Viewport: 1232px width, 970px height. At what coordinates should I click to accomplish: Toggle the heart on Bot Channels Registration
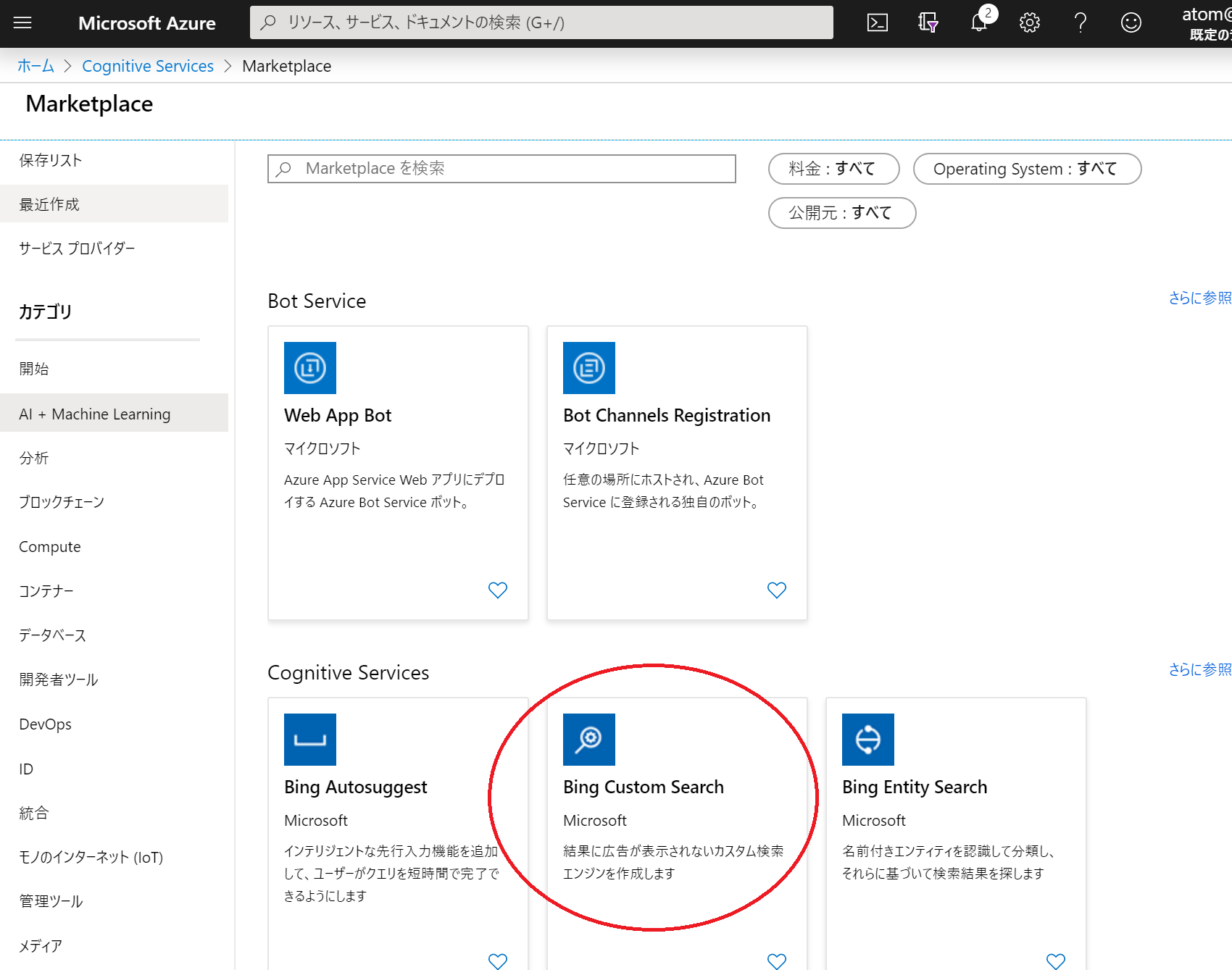coord(776,590)
